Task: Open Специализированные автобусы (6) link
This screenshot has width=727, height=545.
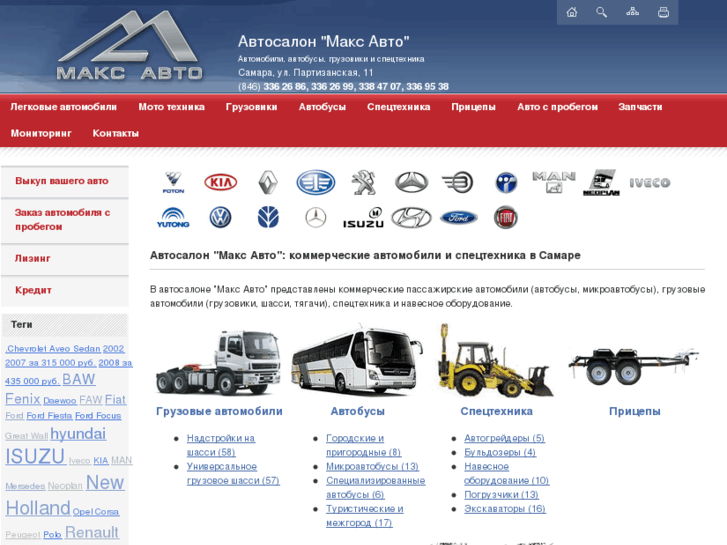Action: pos(376,487)
